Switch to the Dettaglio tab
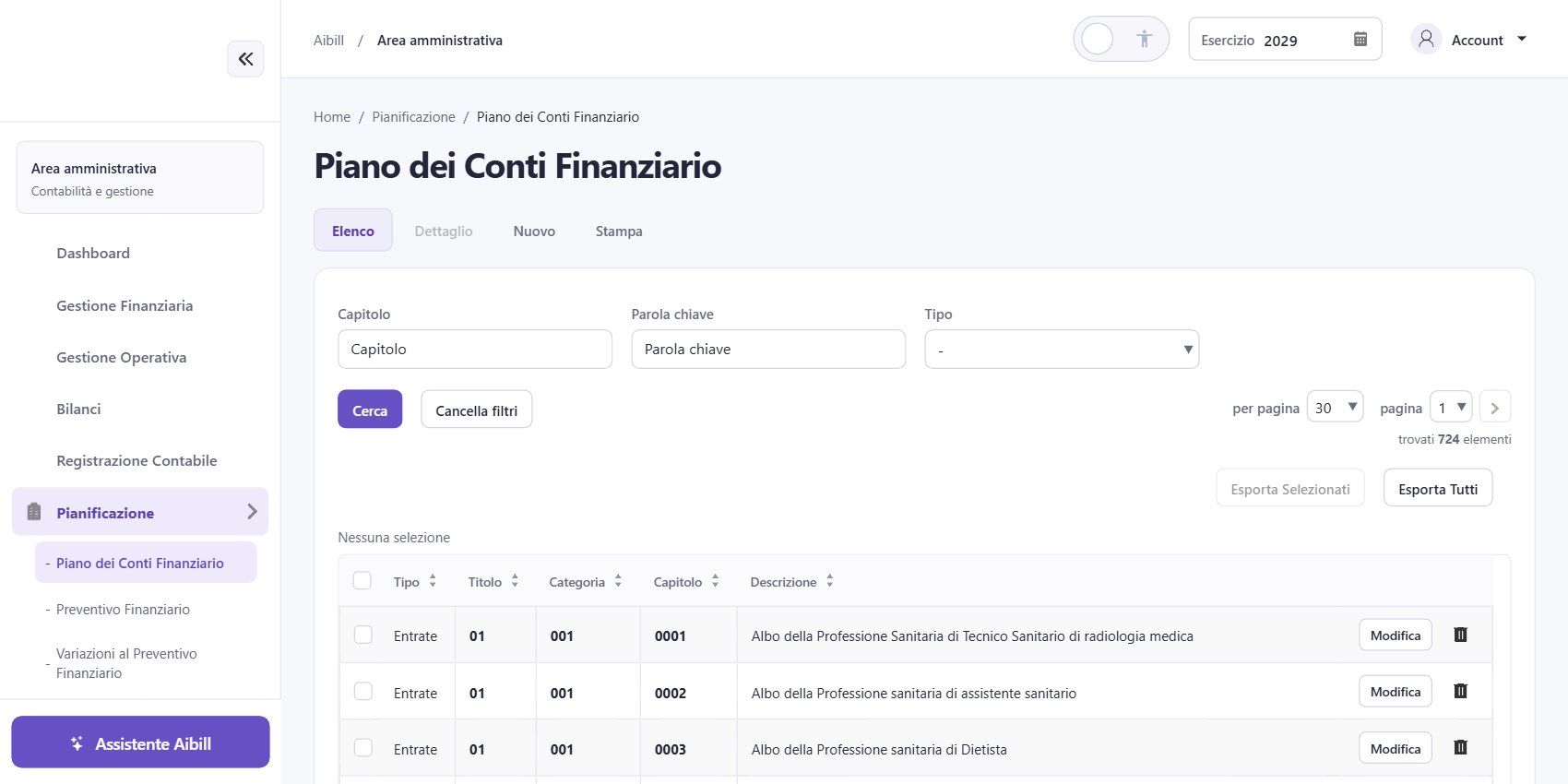This screenshot has height=784, width=1568. pyautogui.click(x=444, y=231)
